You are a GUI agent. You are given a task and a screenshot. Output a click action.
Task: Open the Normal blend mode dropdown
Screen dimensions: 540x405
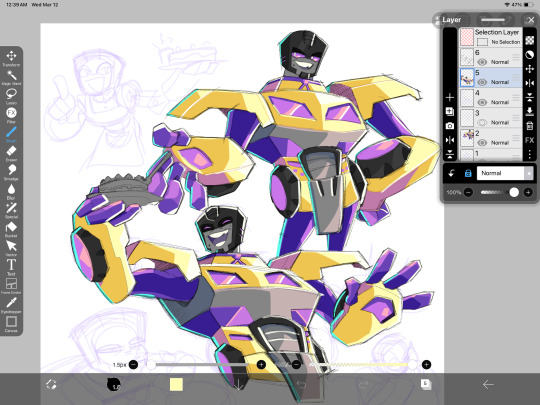(505, 173)
